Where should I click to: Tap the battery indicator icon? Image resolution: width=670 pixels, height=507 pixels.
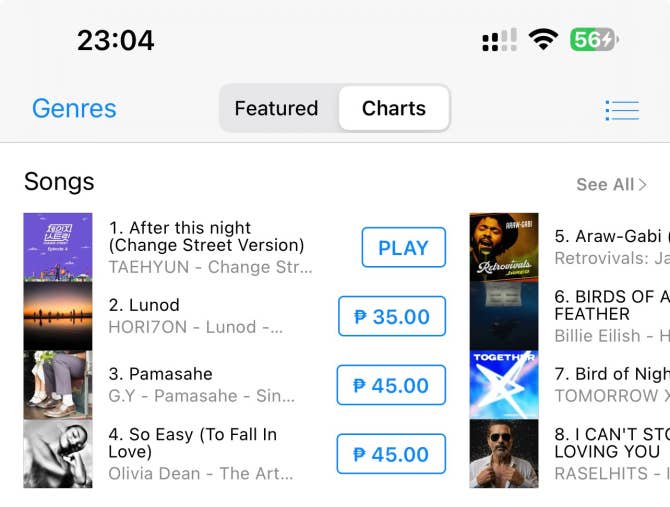(x=594, y=40)
